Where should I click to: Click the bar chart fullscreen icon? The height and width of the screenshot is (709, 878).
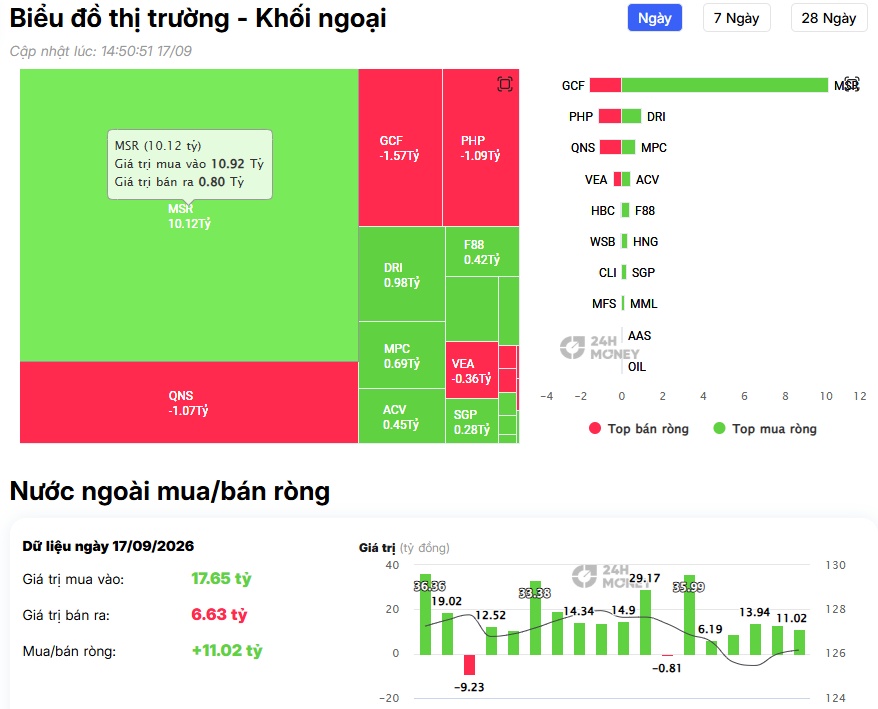pos(852,84)
